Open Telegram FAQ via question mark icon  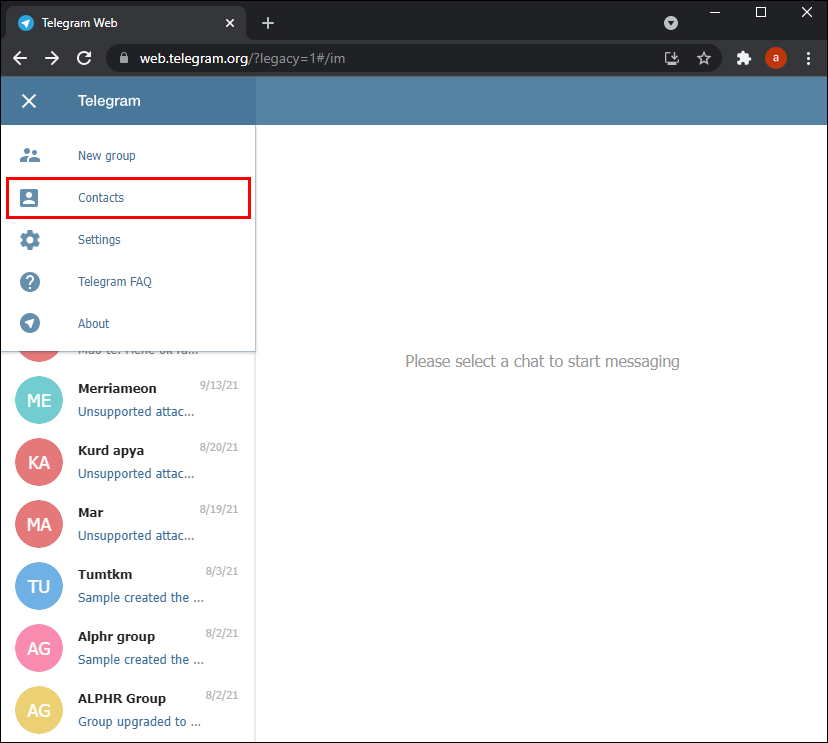pyautogui.click(x=29, y=281)
